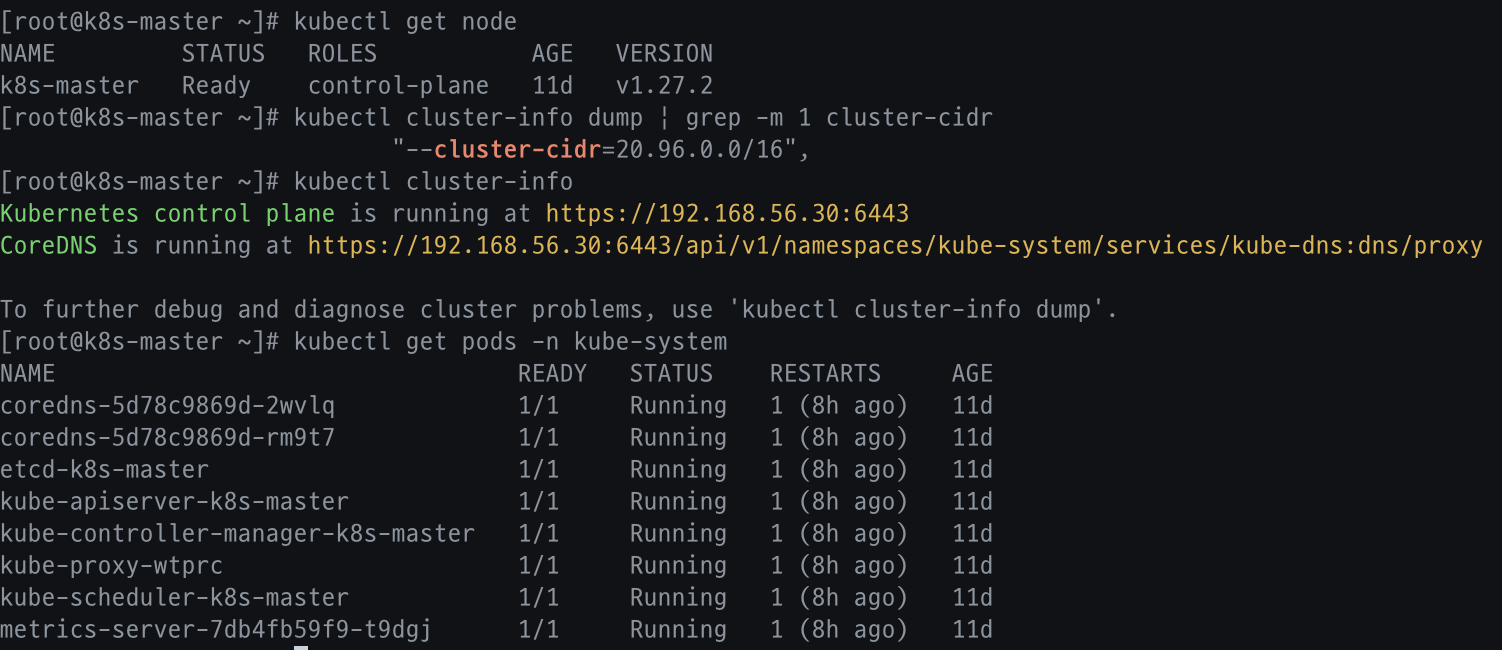This screenshot has width=1502, height=650.
Task: Click the coredns-5d78c9869d-2wvlq pod name
Action: [x=168, y=406]
